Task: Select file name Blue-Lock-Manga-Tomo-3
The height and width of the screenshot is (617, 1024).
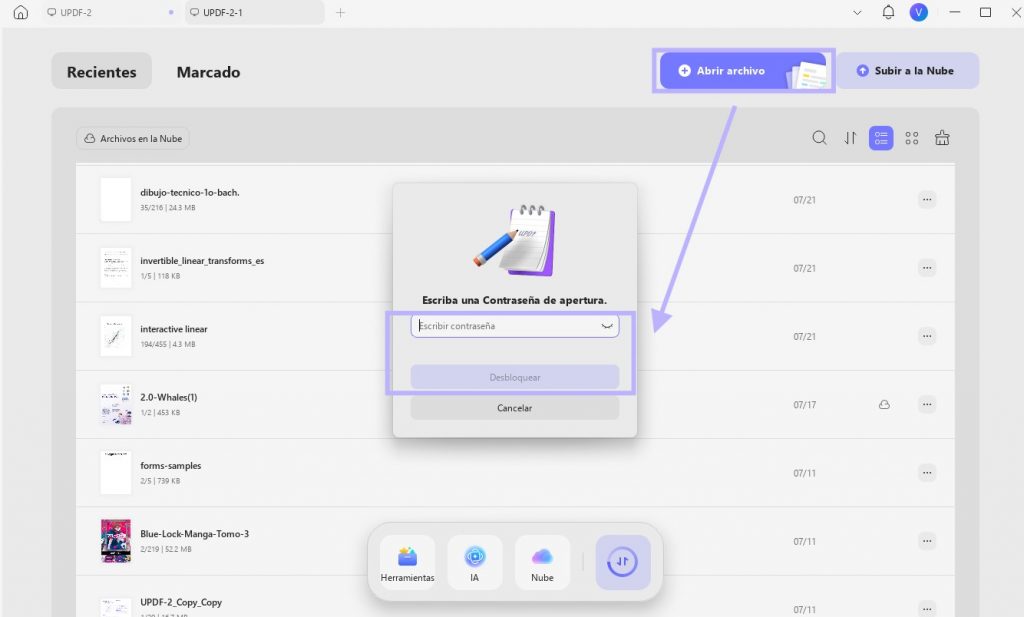Action: (195, 533)
